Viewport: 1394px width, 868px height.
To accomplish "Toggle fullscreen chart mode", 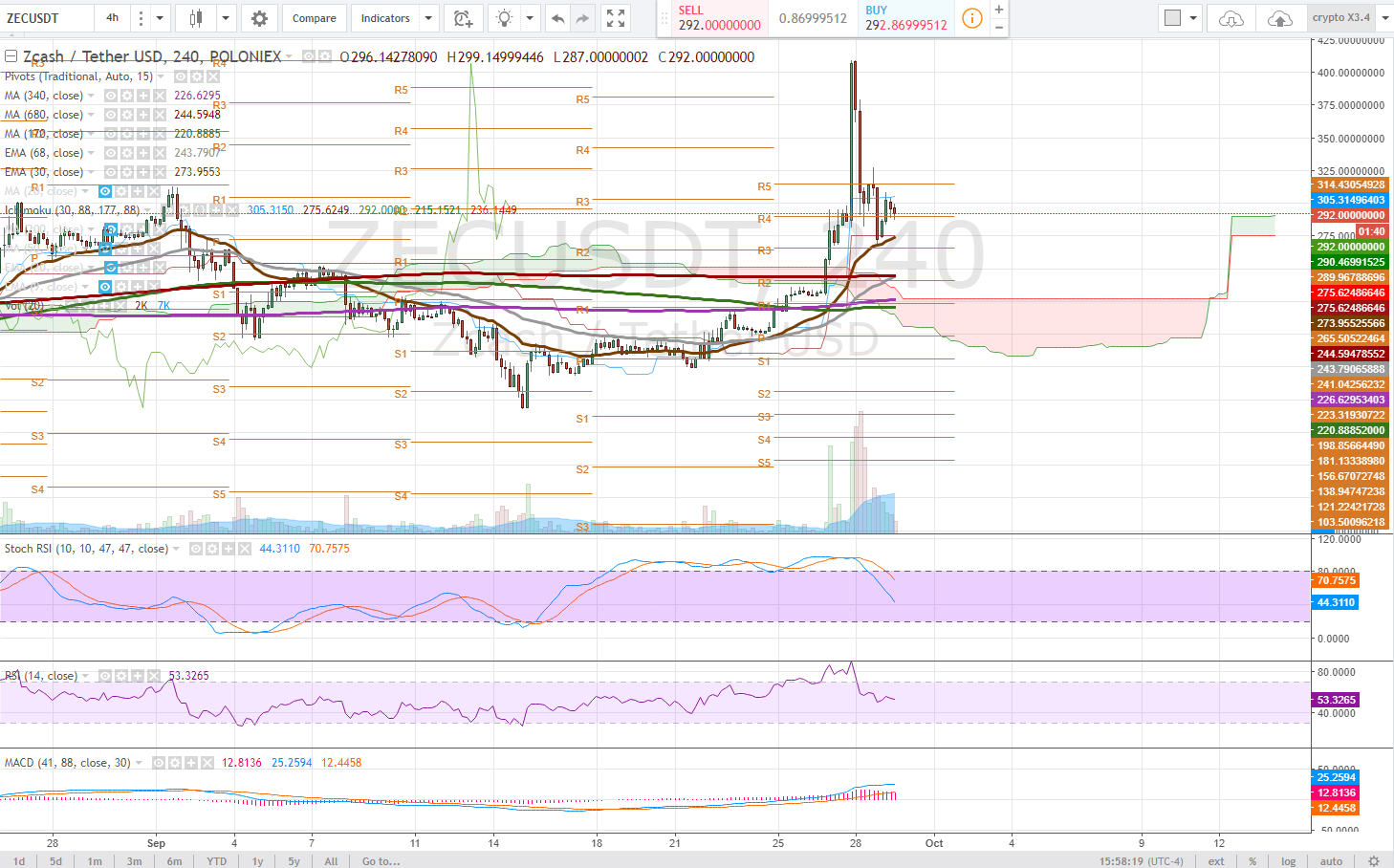I will pos(616,18).
